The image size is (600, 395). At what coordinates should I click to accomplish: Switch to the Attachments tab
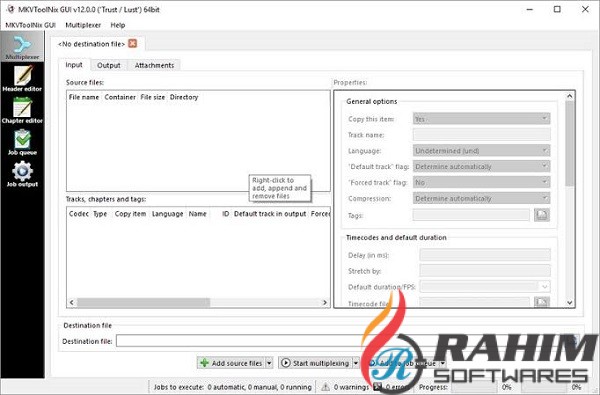[x=154, y=65]
